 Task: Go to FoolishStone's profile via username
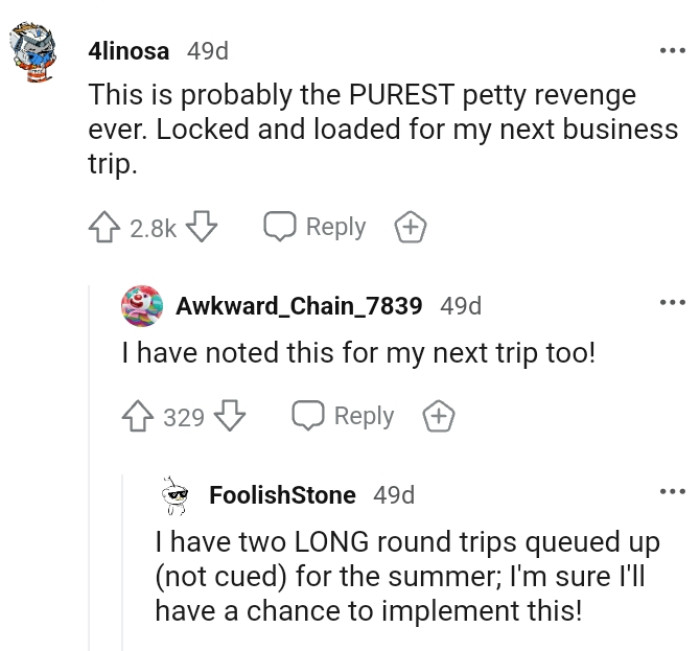282,495
